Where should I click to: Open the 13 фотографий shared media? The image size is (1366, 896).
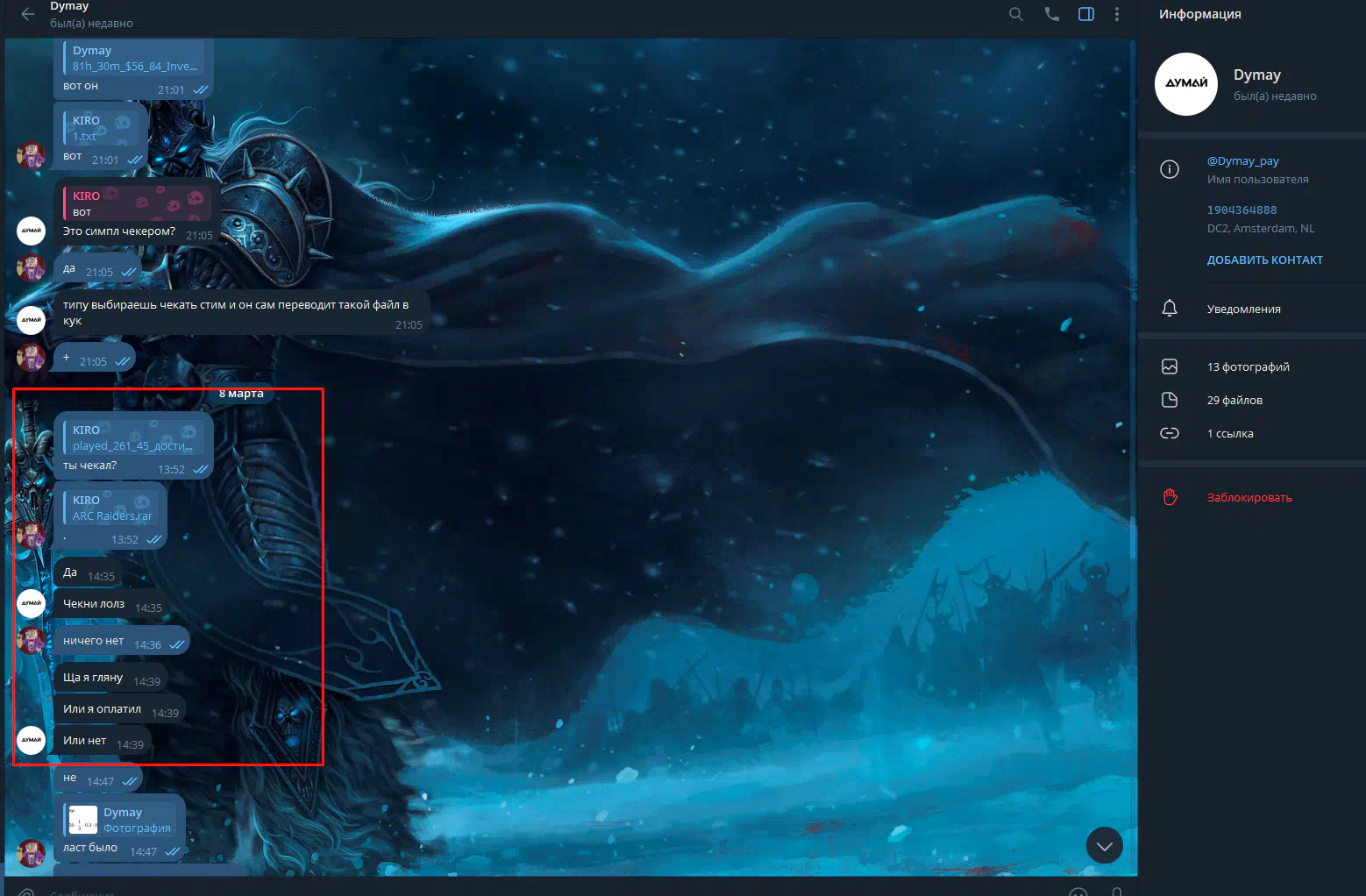(x=1248, y=367)
